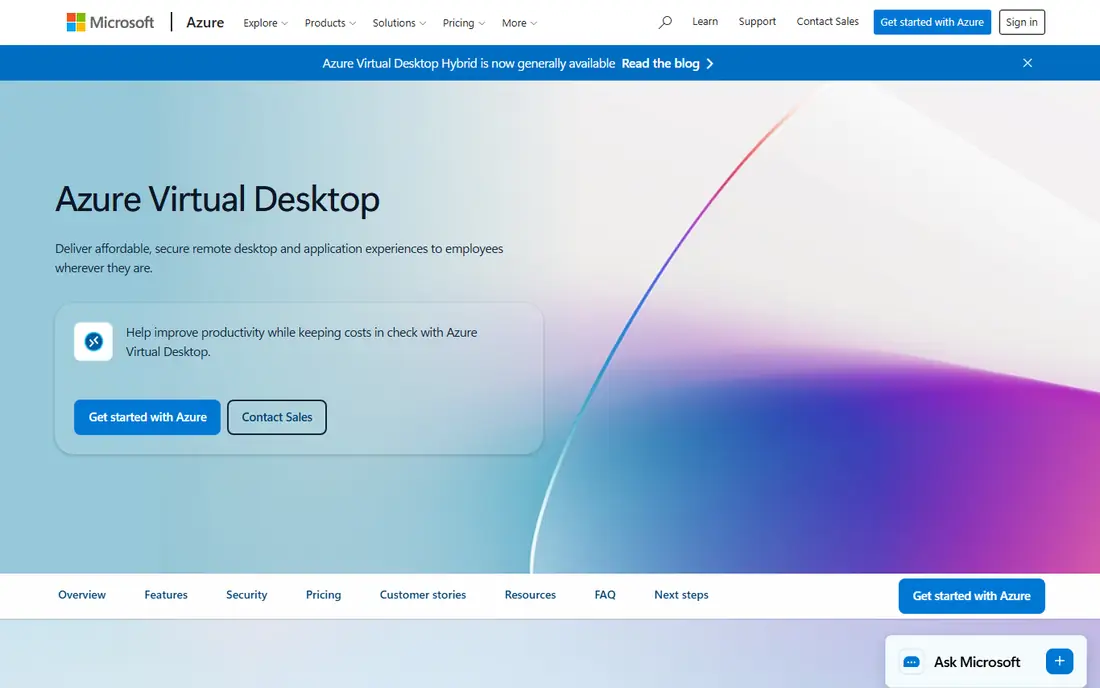Open the Ask Microsoft chat widget
This screenshot has height=688, width=1100.
[986, 661]
